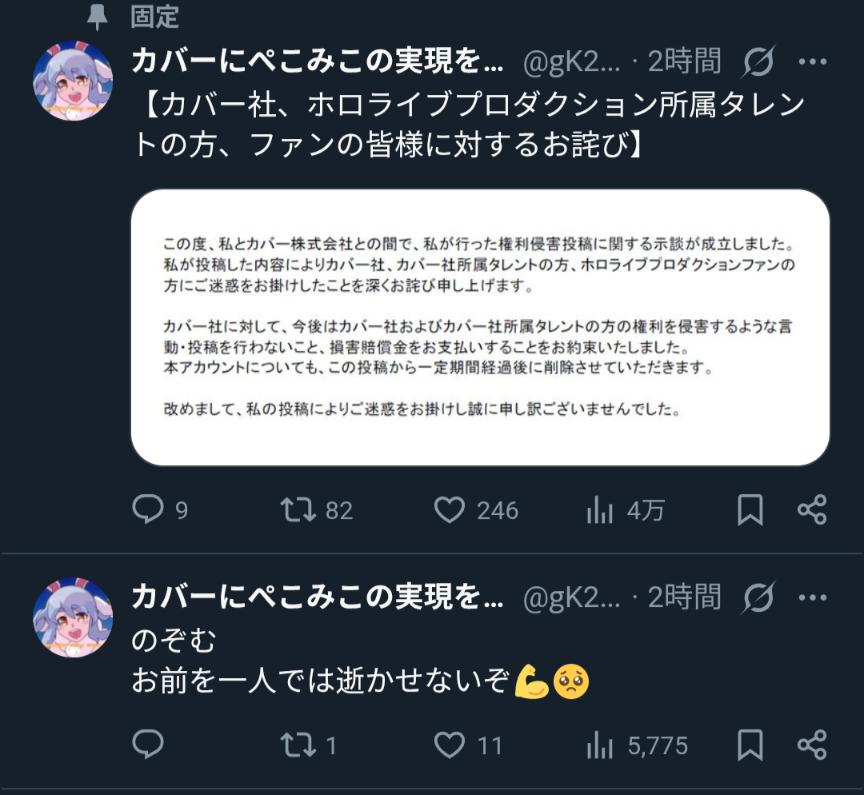Bookmark the のぞむ post

(x=750, y=744)
